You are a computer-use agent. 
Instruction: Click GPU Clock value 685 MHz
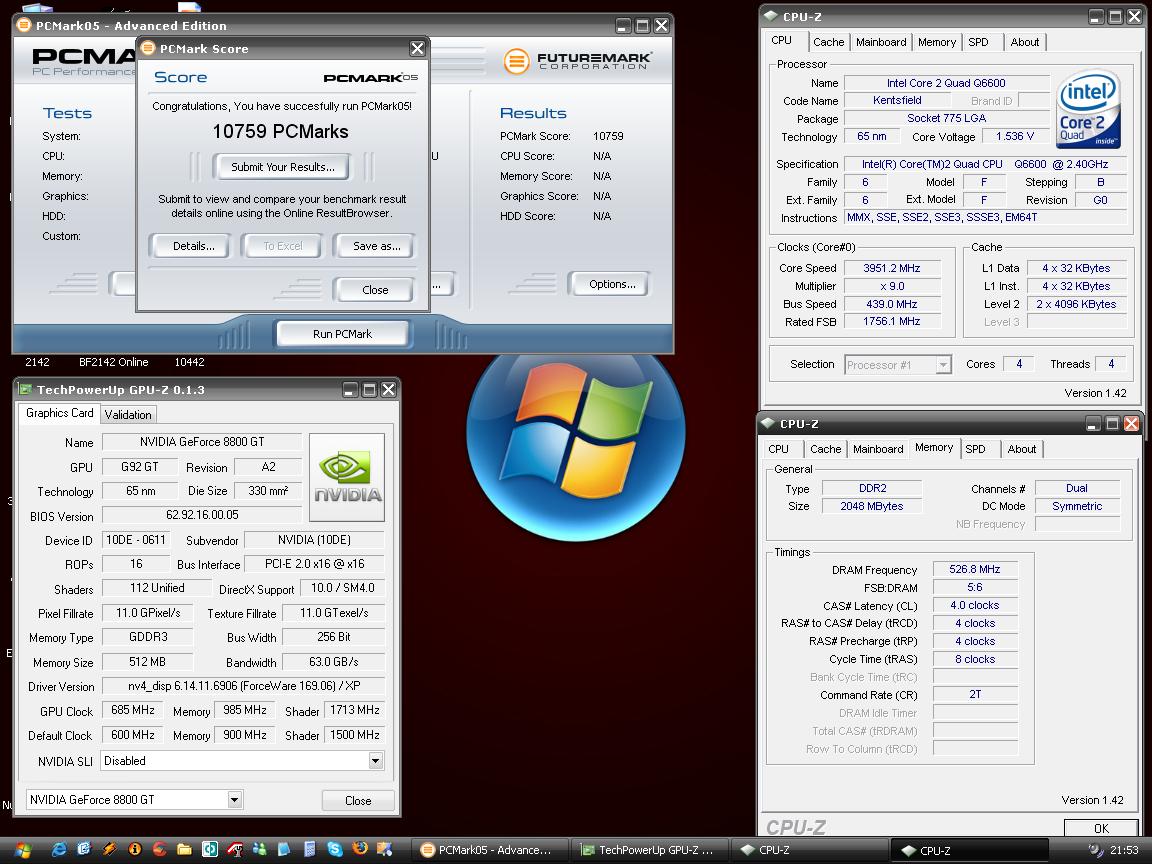click(133, 710)
